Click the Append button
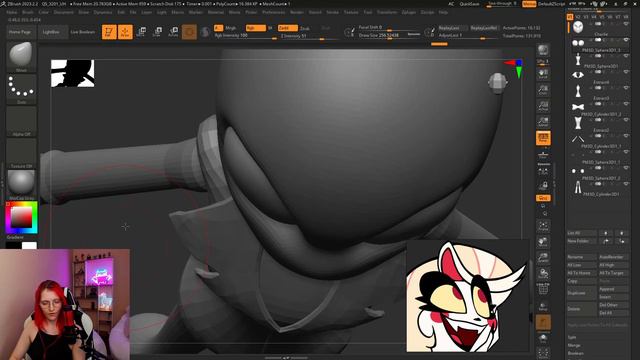The width and height of the screenshot is (640, 360). pyautogui.click(x=613, y=289)
